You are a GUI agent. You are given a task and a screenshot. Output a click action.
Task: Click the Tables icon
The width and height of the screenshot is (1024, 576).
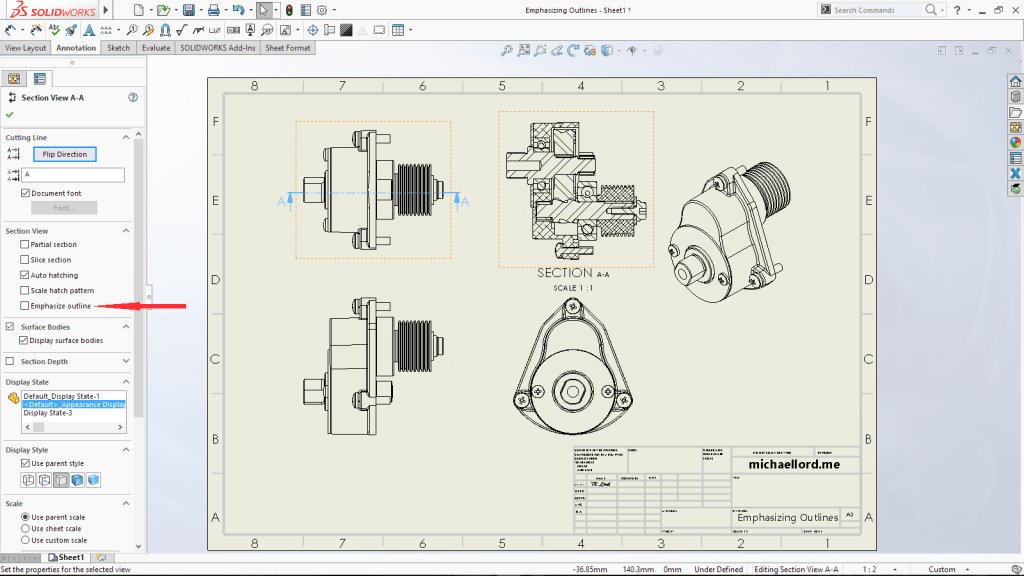pos(398,30)
